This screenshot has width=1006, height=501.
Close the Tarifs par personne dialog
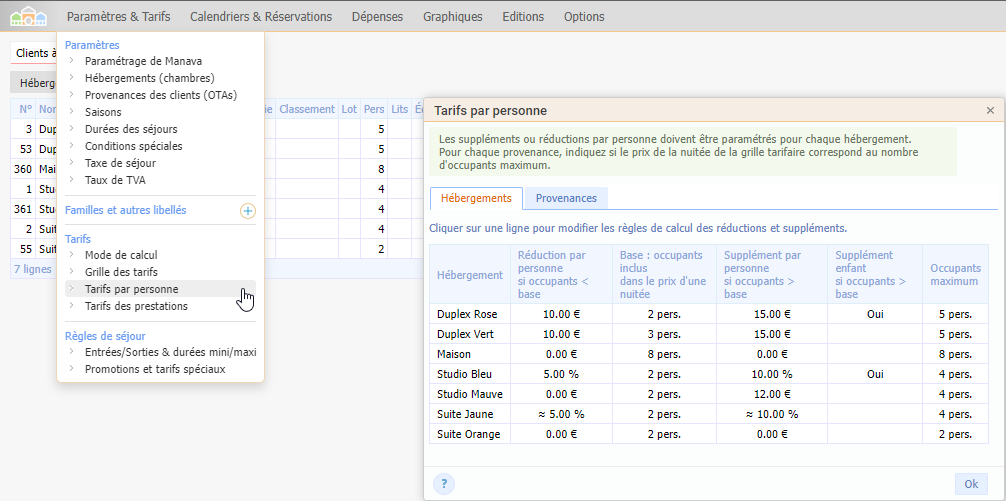pyautogui.click(x=990, y=111)
